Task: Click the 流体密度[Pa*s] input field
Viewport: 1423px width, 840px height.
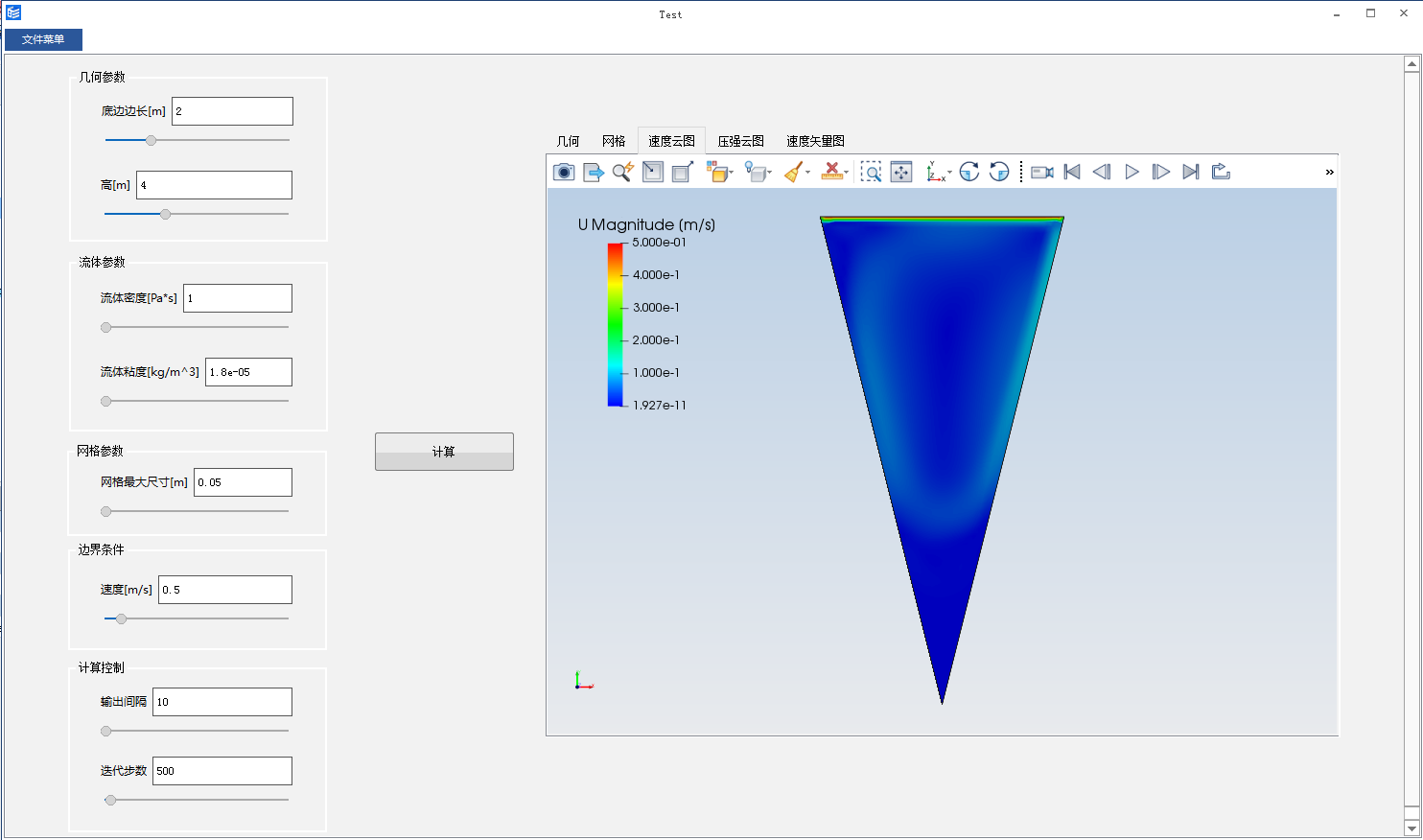Action: coord(238,298)
